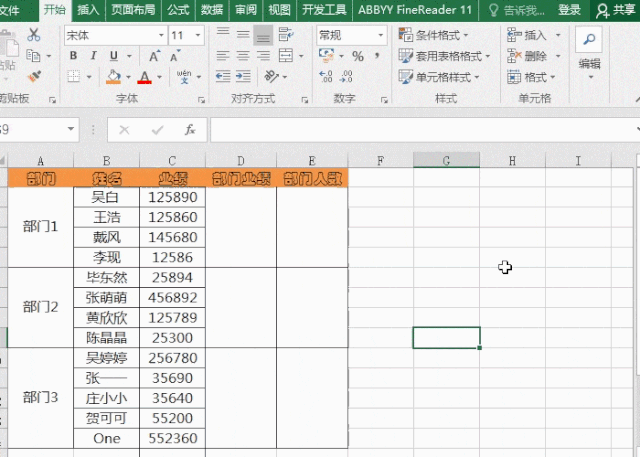Apply comma style
Image resolution: width=640 pixels, height=457 pixels.
click(x=377, y=55)
